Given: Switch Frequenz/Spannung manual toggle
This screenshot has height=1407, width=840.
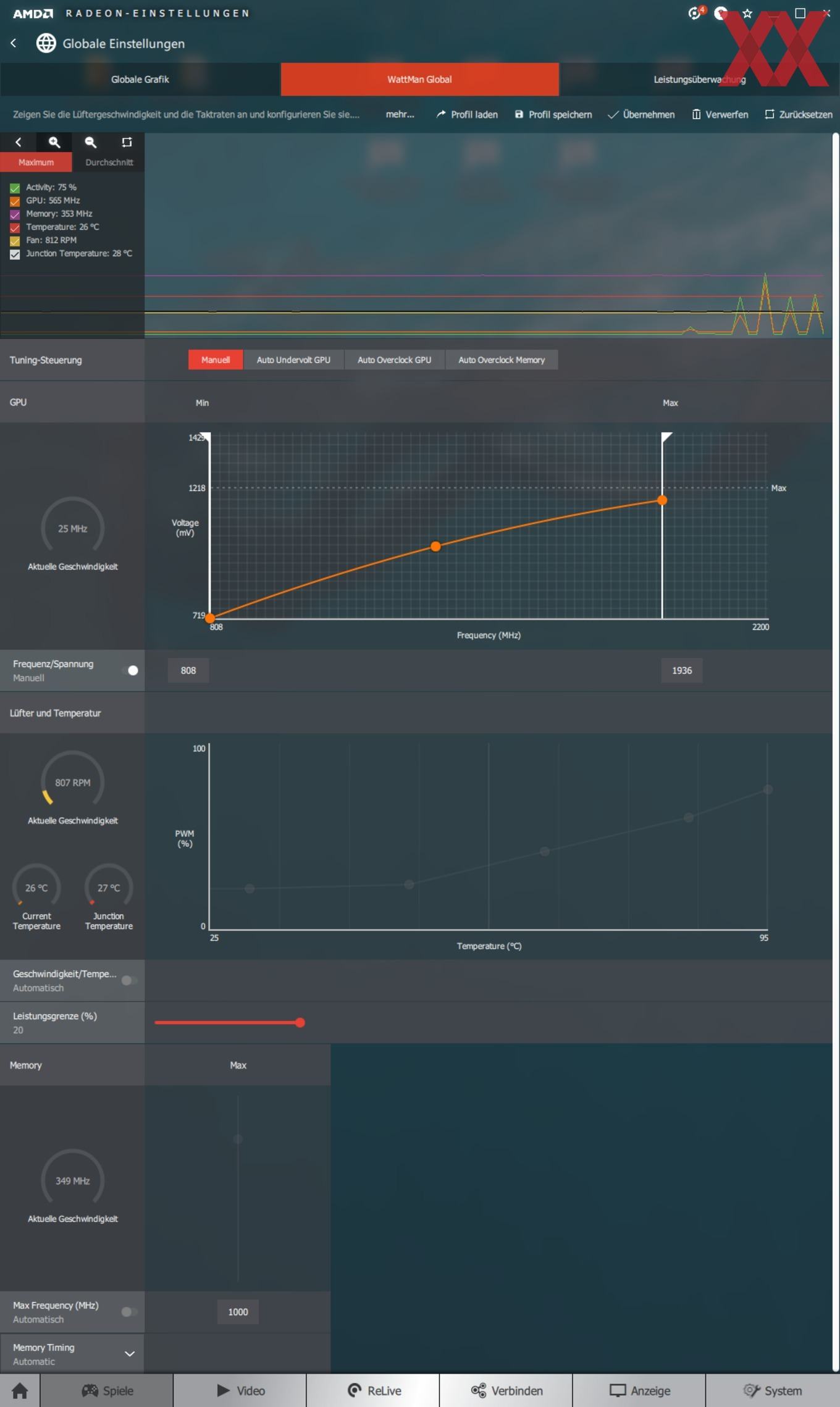Looking at the screenshot, I should pyautogui.click(x=130, y=670).
